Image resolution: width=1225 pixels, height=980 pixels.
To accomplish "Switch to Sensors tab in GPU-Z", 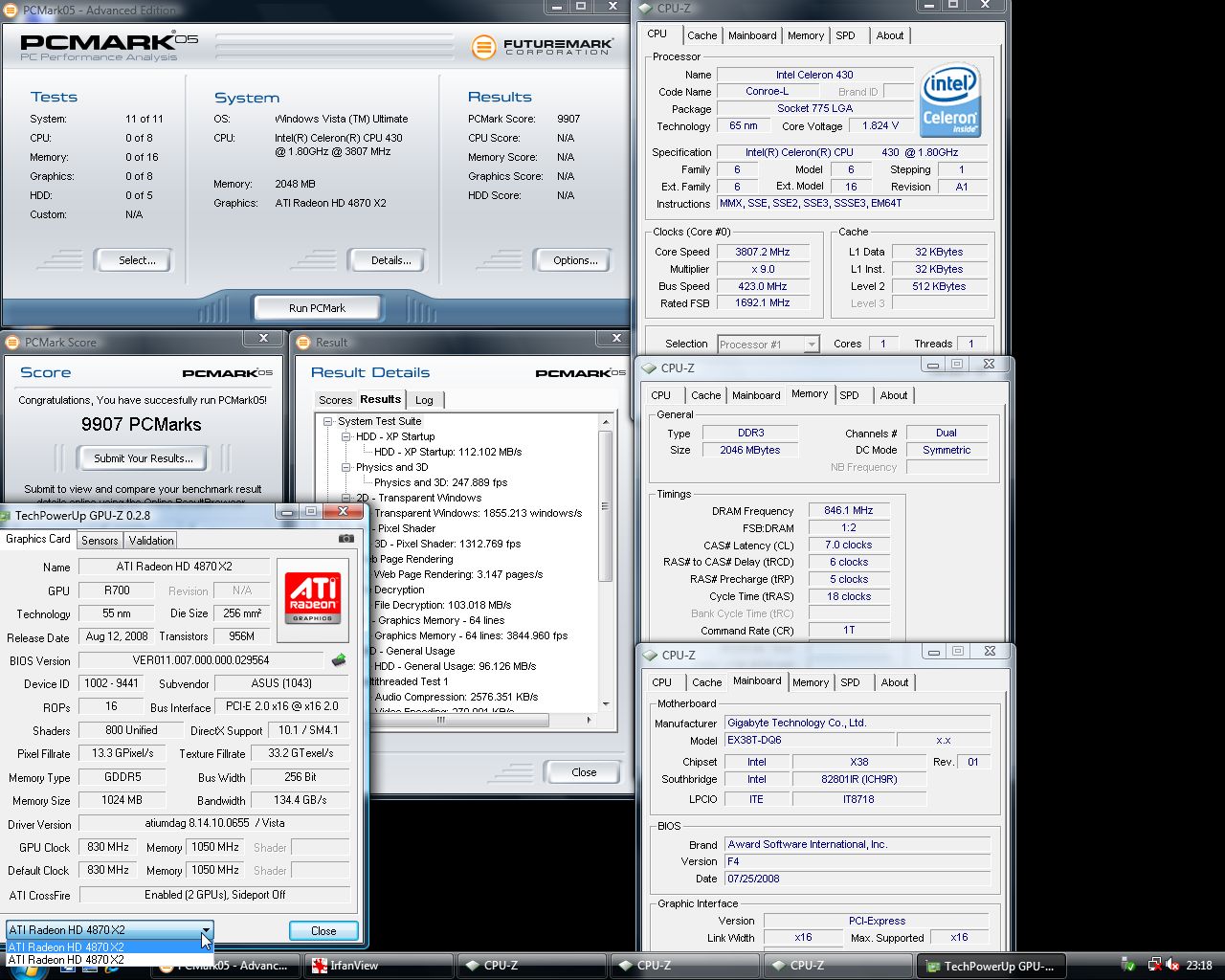I will pos(100,541).
